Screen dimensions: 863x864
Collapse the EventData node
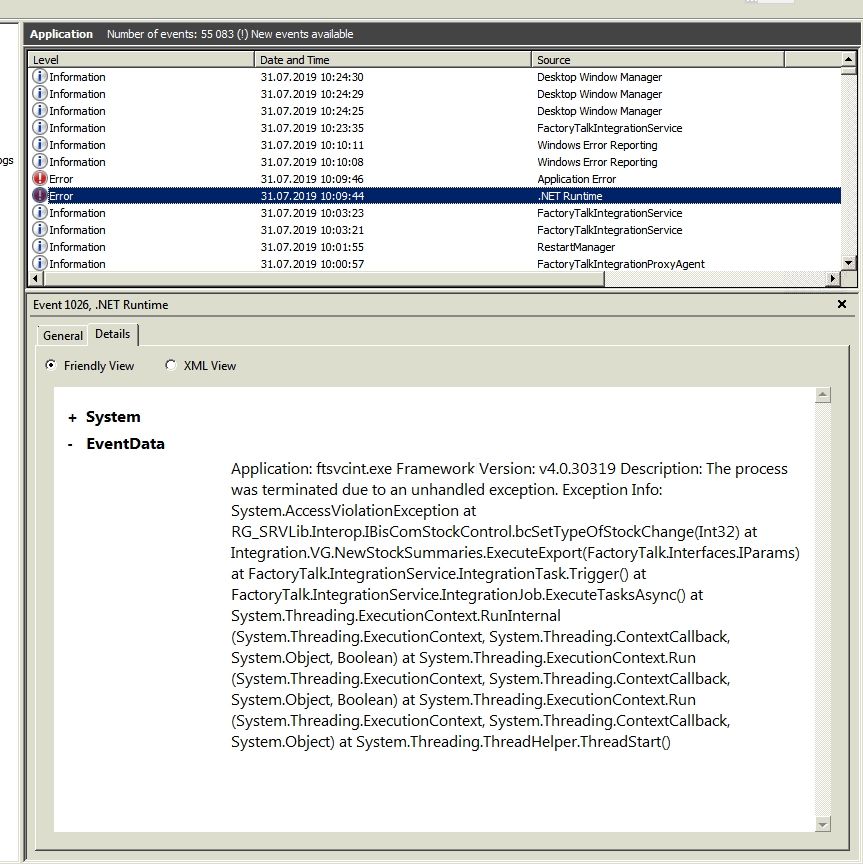coord(70,445)
